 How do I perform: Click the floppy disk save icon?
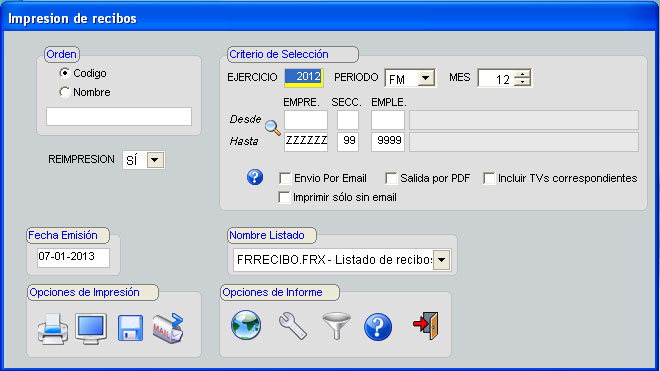click(130, 328)
